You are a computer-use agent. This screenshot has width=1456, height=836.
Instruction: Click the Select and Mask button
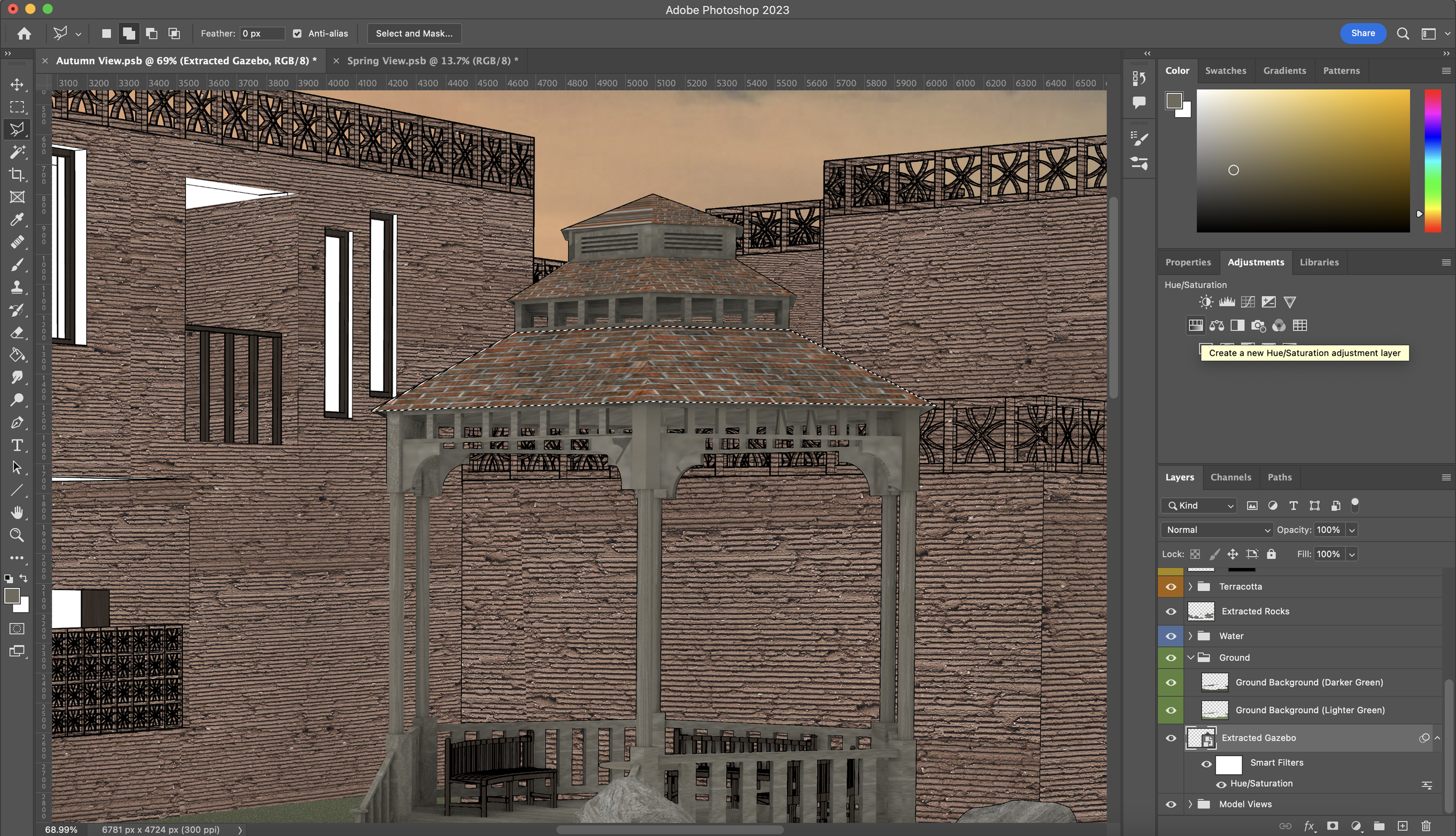coord(414,34)
